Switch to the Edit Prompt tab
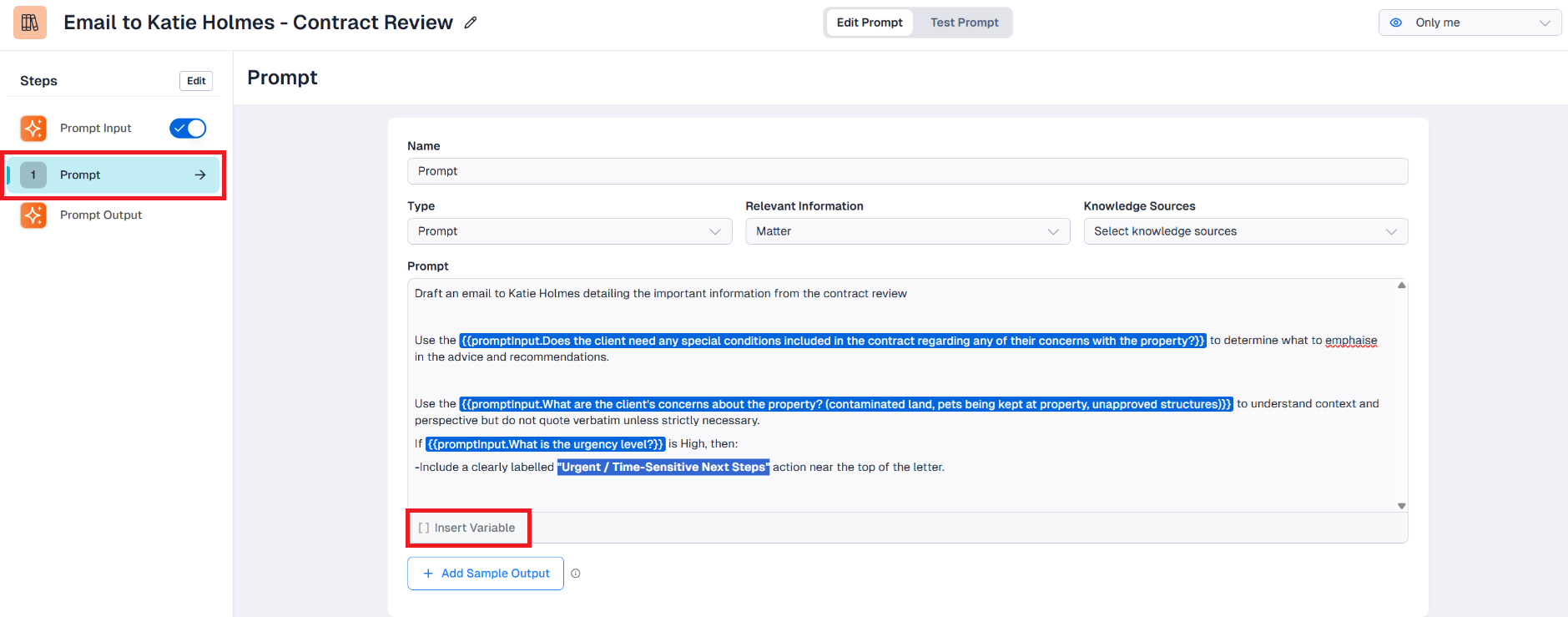The width and height of the screenshot is (1568, 617). pos(870,23)
